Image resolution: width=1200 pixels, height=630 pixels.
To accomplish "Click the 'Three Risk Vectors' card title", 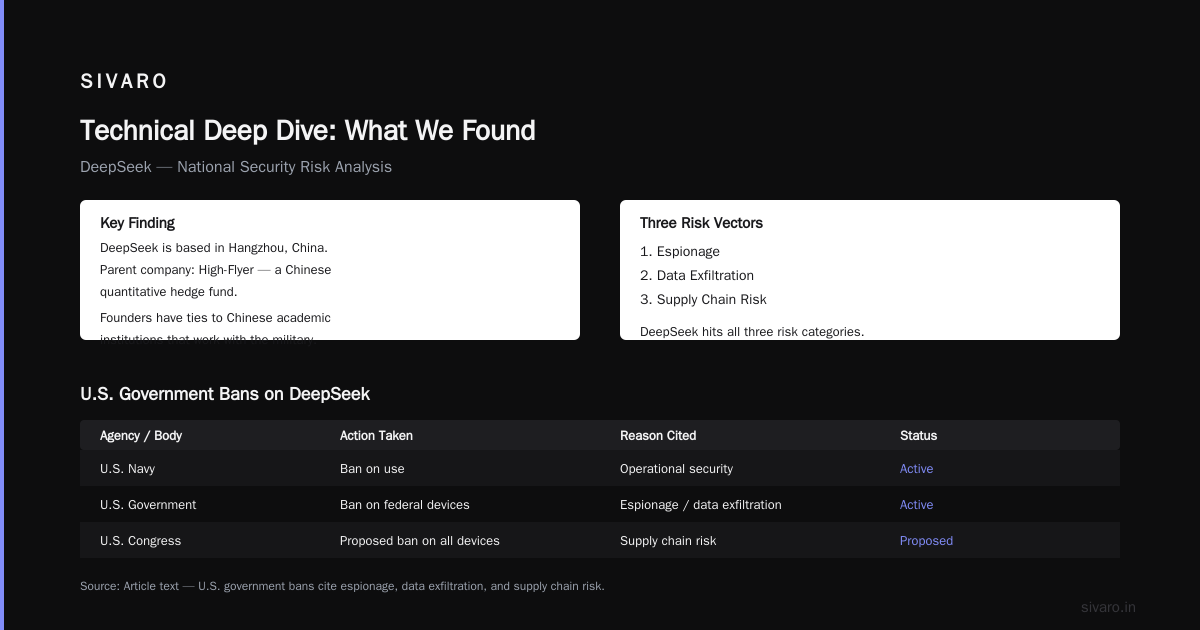I will [x=701, y=223].
